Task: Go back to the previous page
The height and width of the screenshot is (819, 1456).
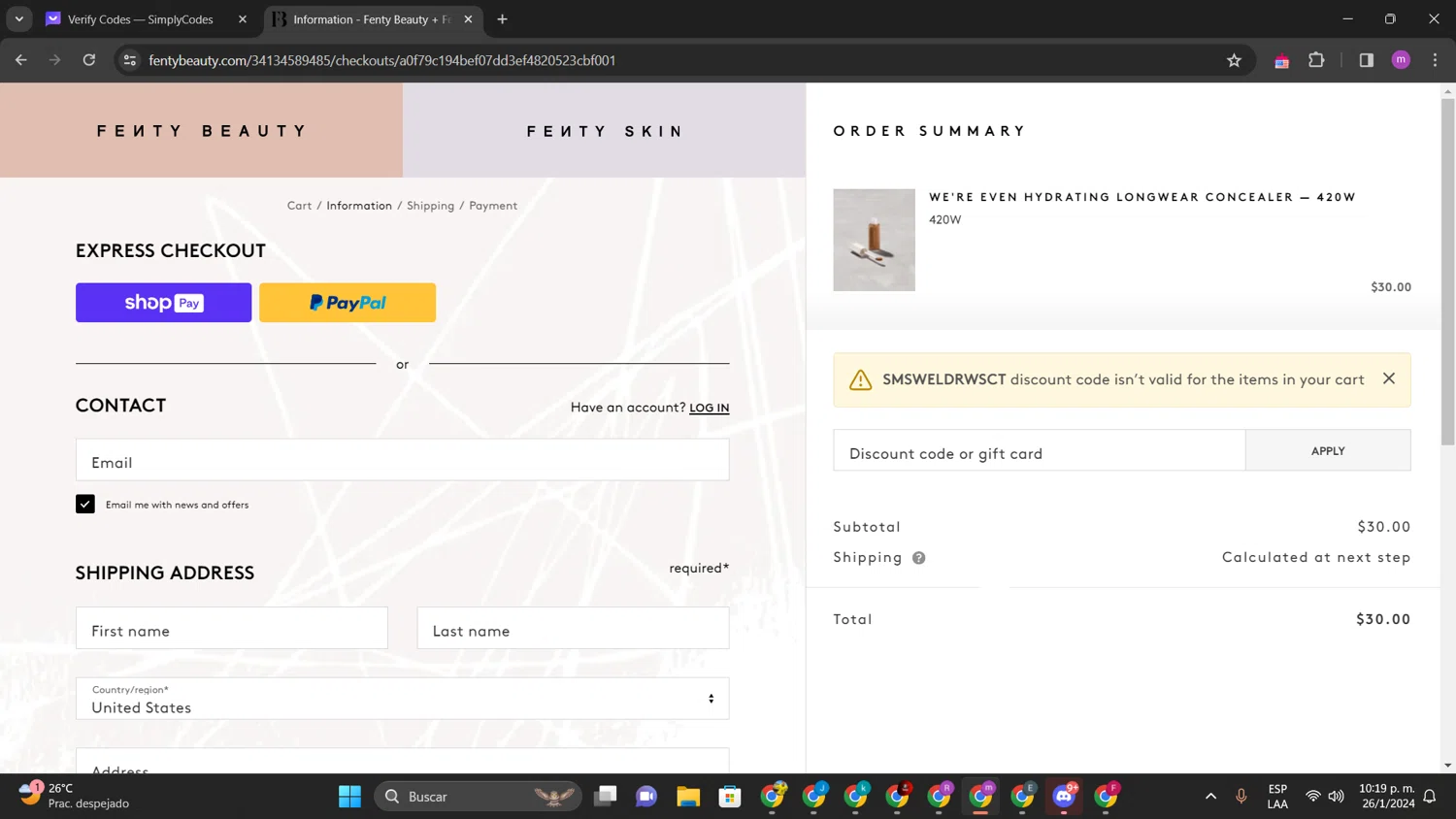Action: click(21, 60)
